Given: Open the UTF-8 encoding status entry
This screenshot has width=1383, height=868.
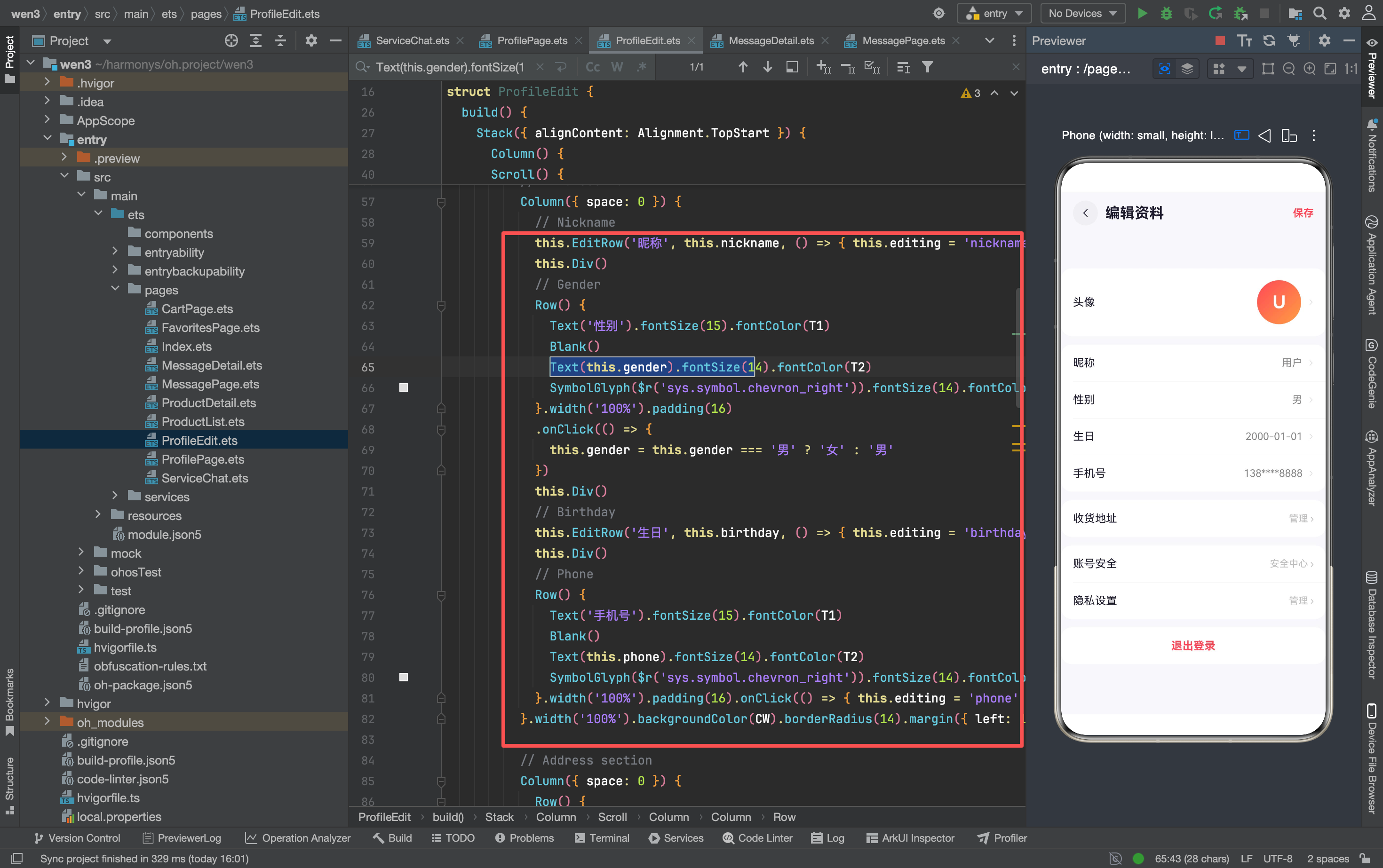Looking at the screenshot, I should pyautogui.click(x=1277, y=858).
